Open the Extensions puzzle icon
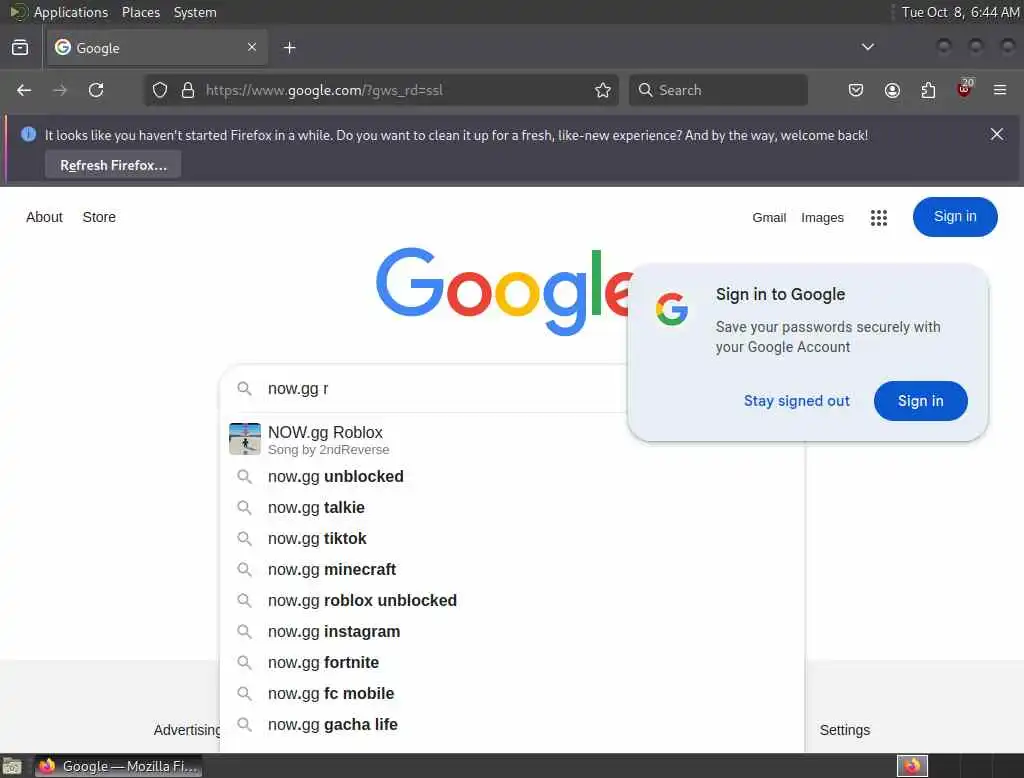This screenshot has height=778, width=1024. point(928,90)
